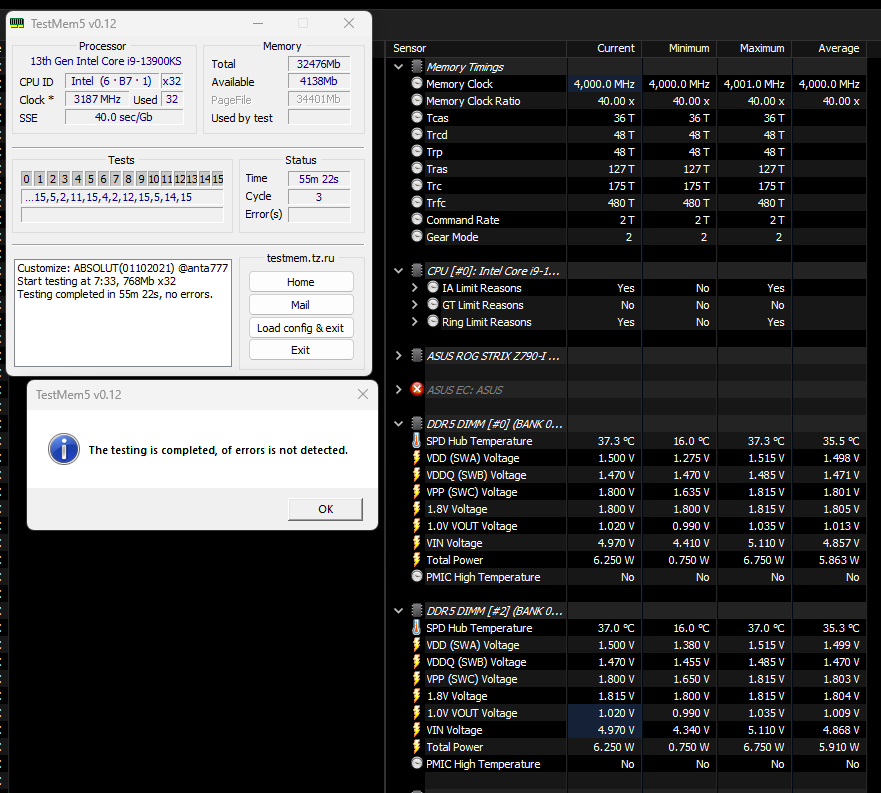Click the Available memory 4138Mb field
The height and width of the screenshot is (793, 881).
tap(319, 81)
